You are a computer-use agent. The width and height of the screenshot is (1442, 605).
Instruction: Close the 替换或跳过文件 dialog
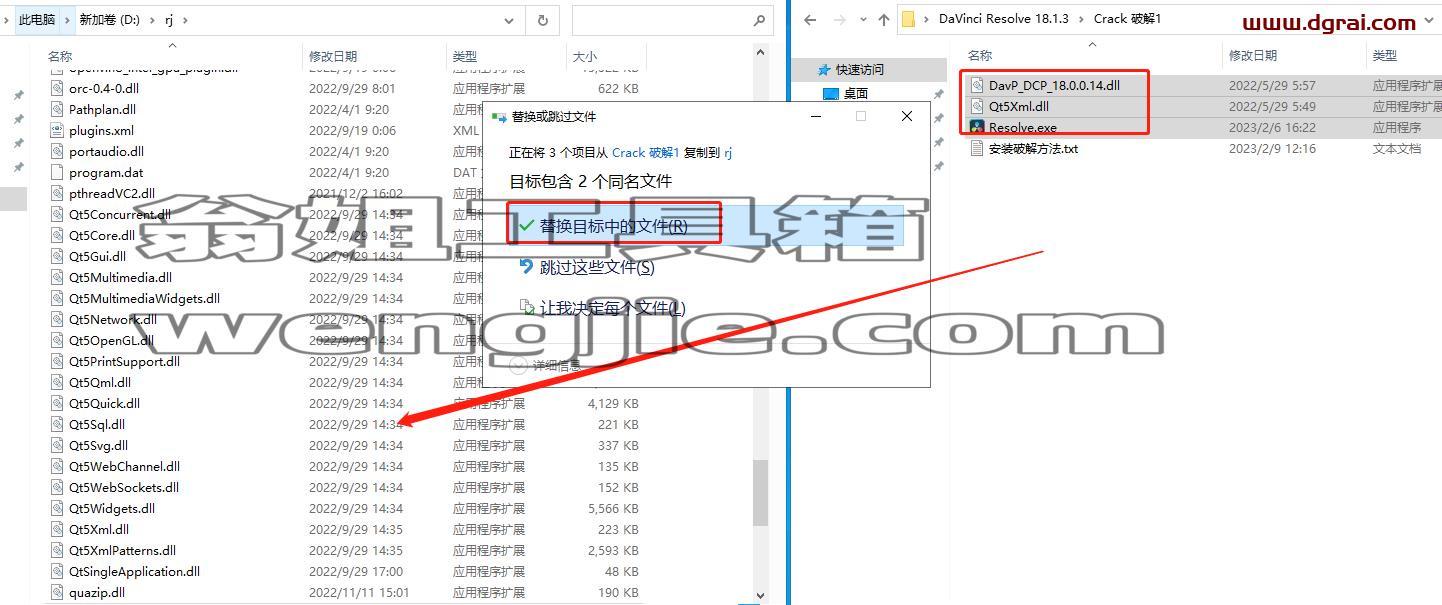907,116
